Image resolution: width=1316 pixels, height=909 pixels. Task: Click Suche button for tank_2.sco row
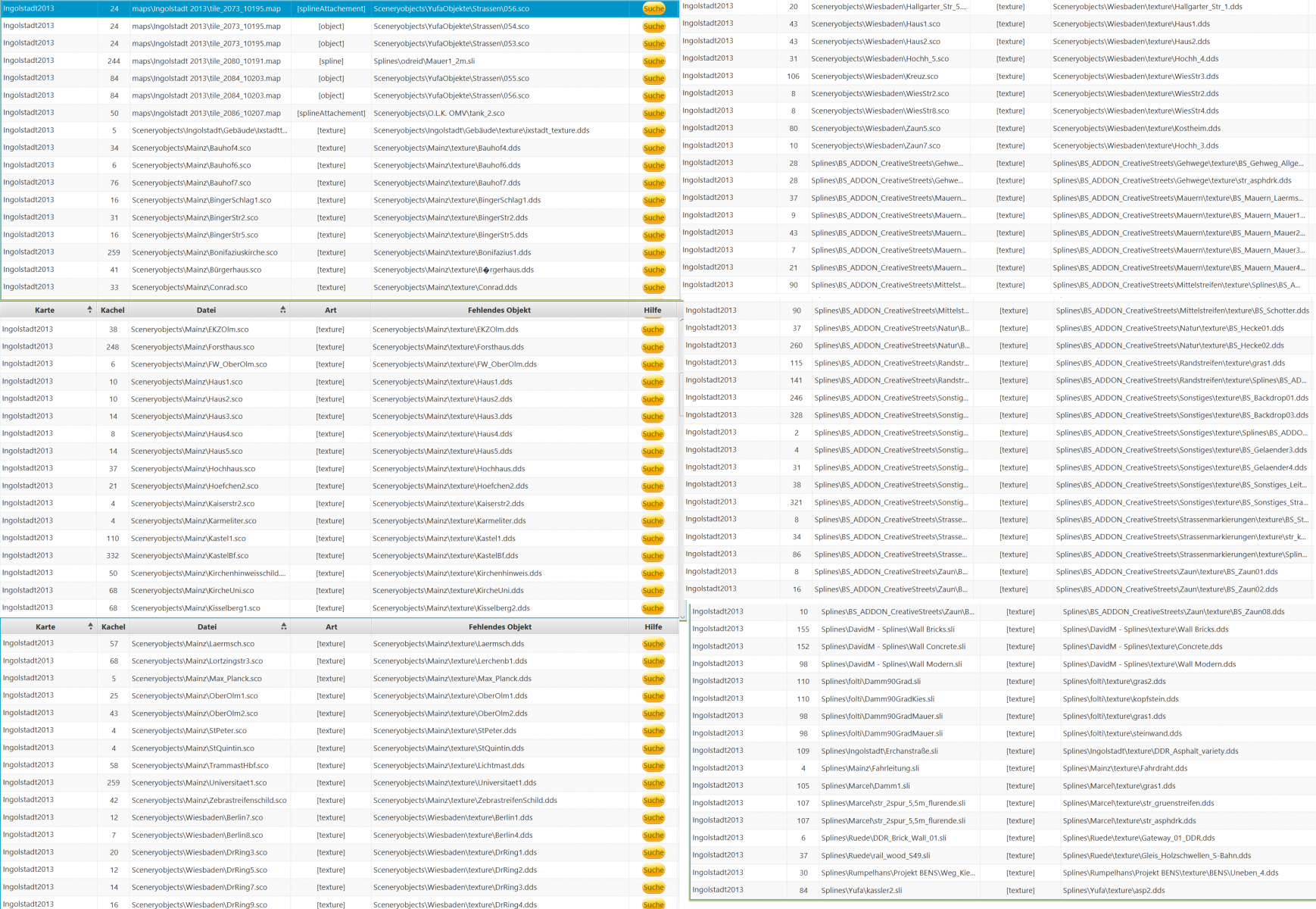coord(653,114)
